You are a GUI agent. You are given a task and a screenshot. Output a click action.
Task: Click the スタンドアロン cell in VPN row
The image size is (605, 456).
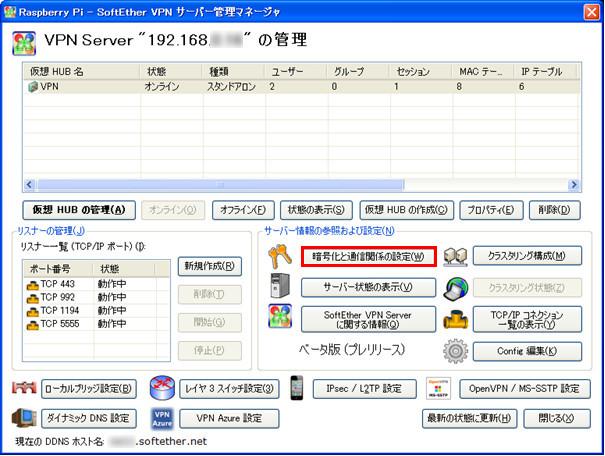coord(231,87)
